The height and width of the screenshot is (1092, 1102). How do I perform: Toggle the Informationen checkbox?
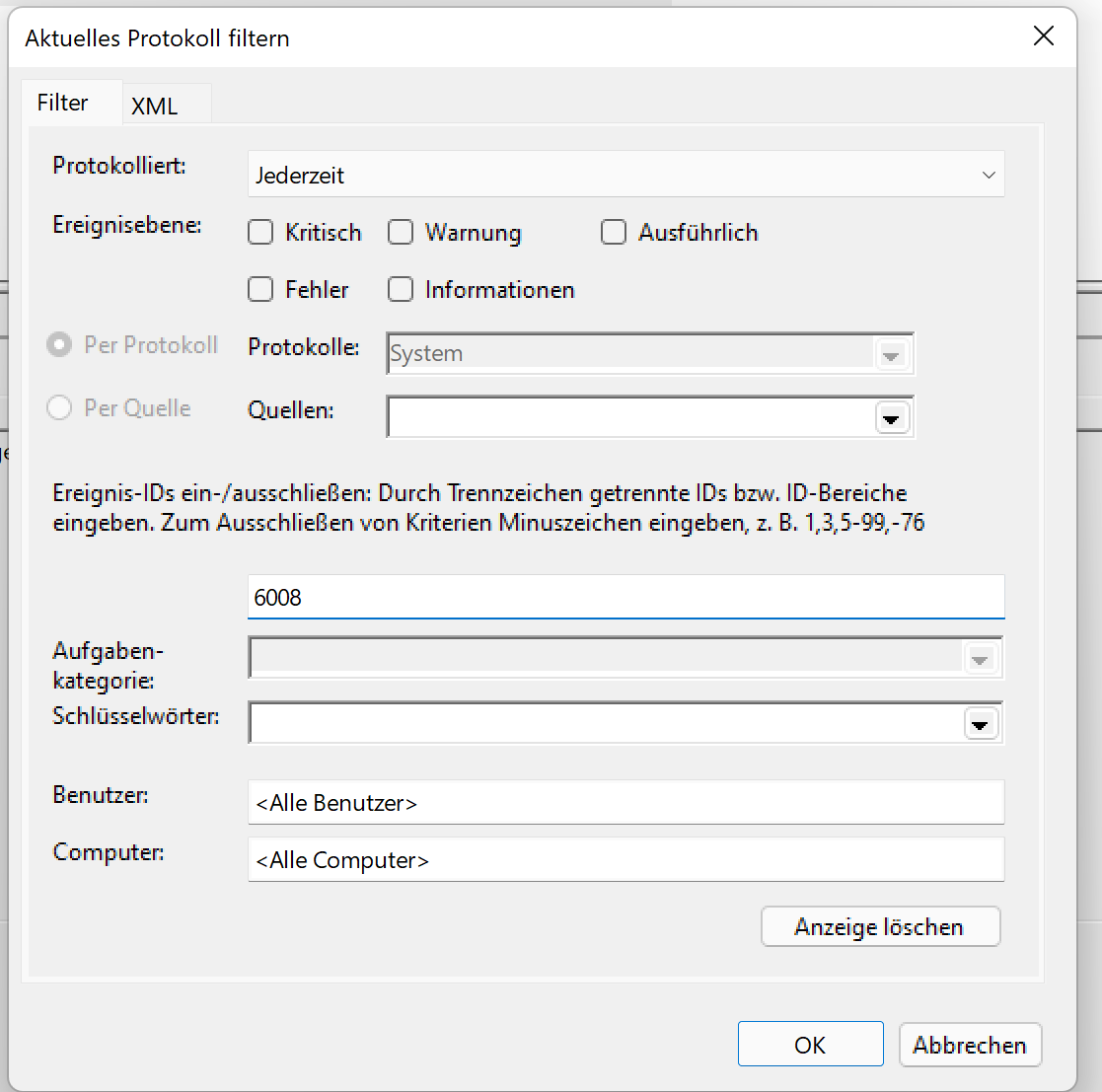click(401, 290)
